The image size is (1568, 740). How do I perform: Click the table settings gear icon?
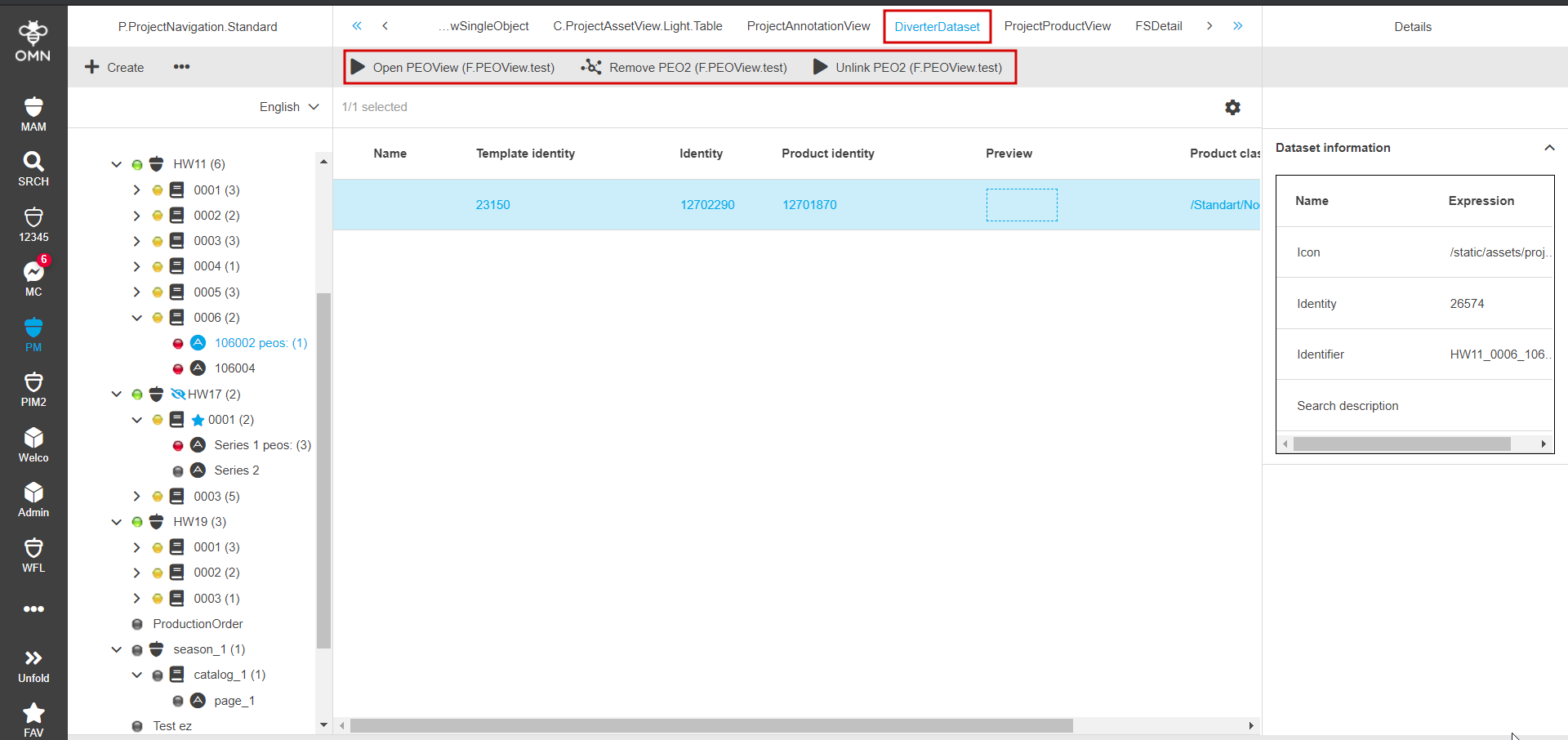pyautogui.click(x=1232, y=107)
